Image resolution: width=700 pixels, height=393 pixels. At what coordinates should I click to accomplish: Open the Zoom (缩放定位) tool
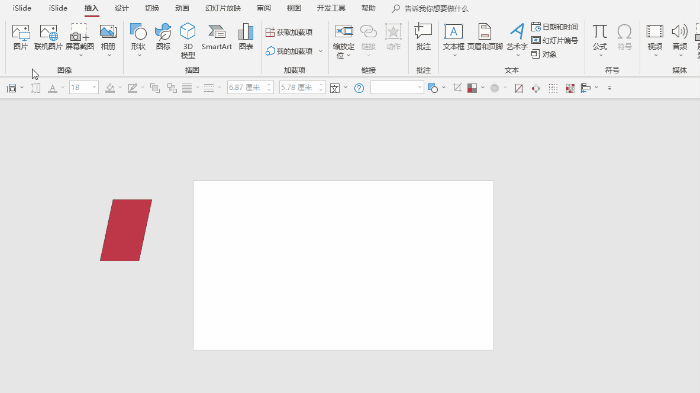pos(344,41)
